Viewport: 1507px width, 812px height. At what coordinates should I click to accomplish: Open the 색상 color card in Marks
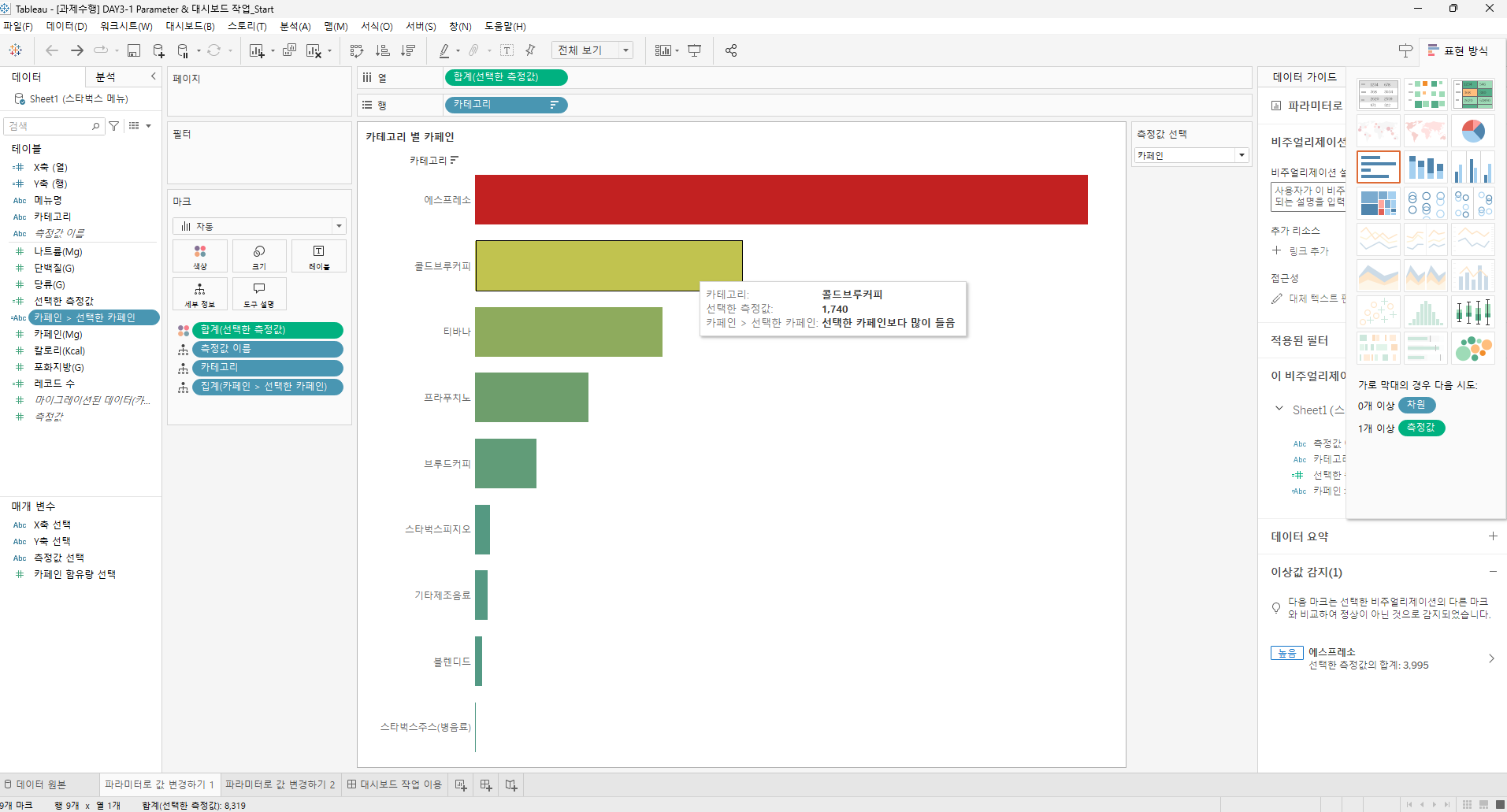pos(200,257)
